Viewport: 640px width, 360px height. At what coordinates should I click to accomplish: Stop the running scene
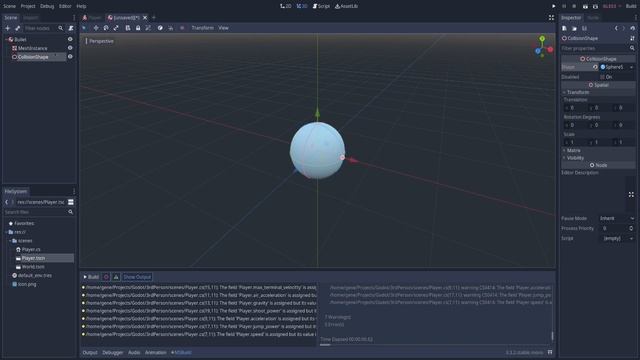[x=574, y=6]
